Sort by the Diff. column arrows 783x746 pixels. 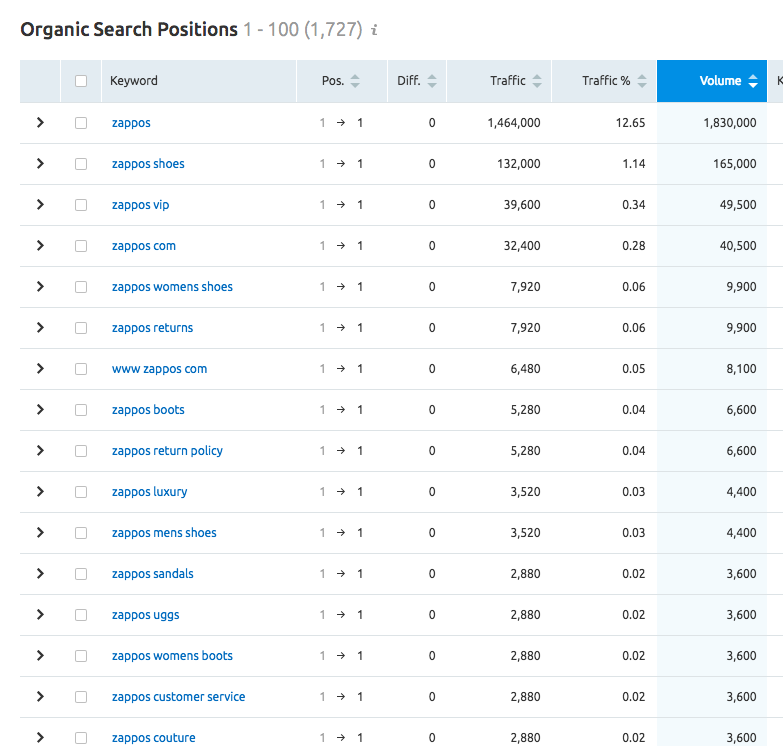coord(432,81)
